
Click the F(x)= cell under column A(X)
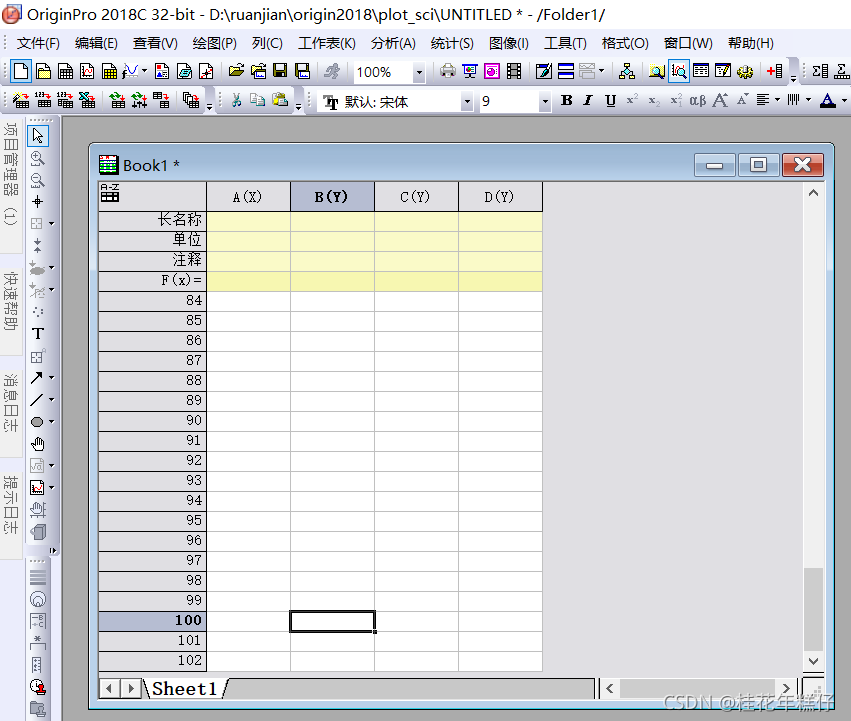(x=249, y=281)
